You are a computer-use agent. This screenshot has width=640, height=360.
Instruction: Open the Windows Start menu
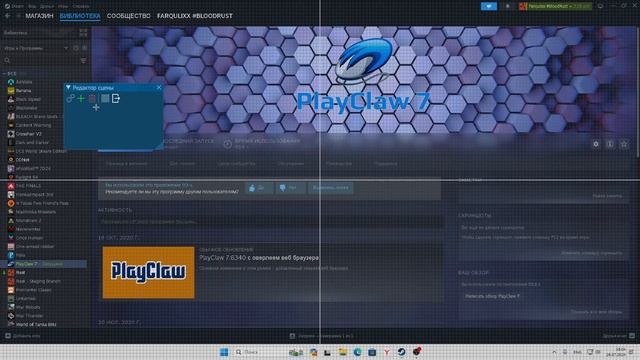click(224, 352)
